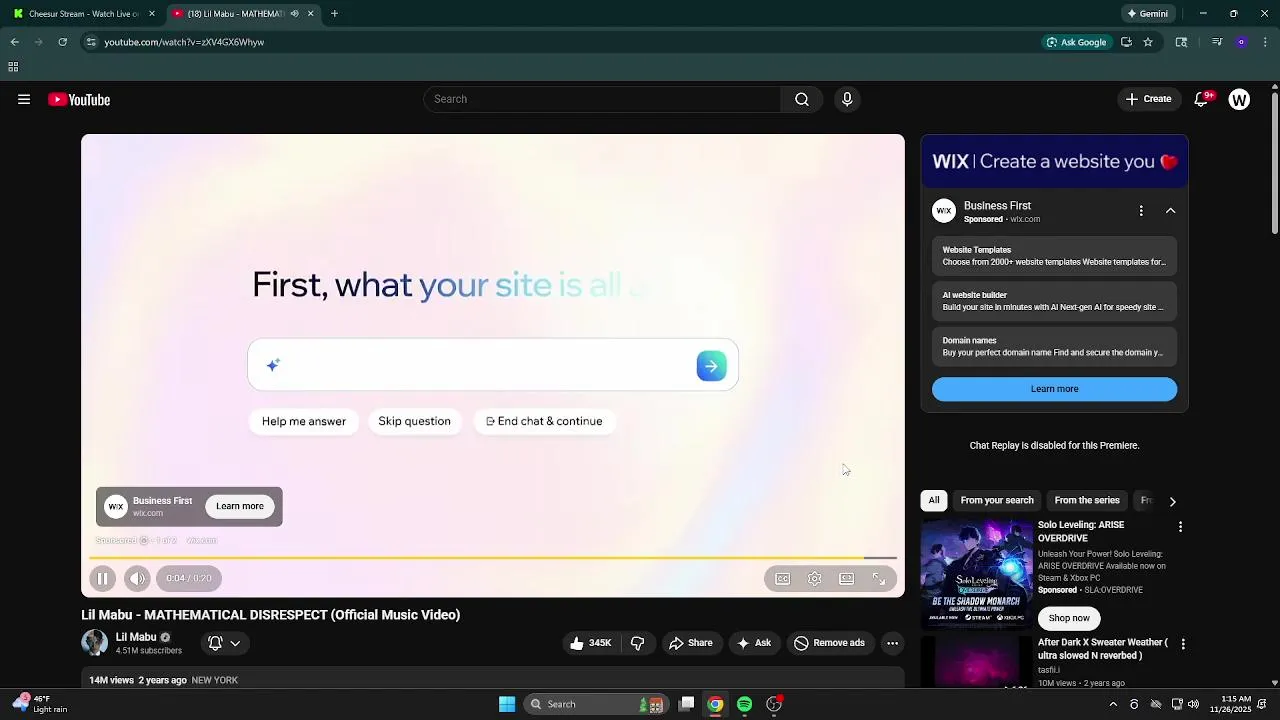The height and width of the screenshot is (720, 1280).
Task: Seek on the ad progress bar
Action: pos(493,558)
